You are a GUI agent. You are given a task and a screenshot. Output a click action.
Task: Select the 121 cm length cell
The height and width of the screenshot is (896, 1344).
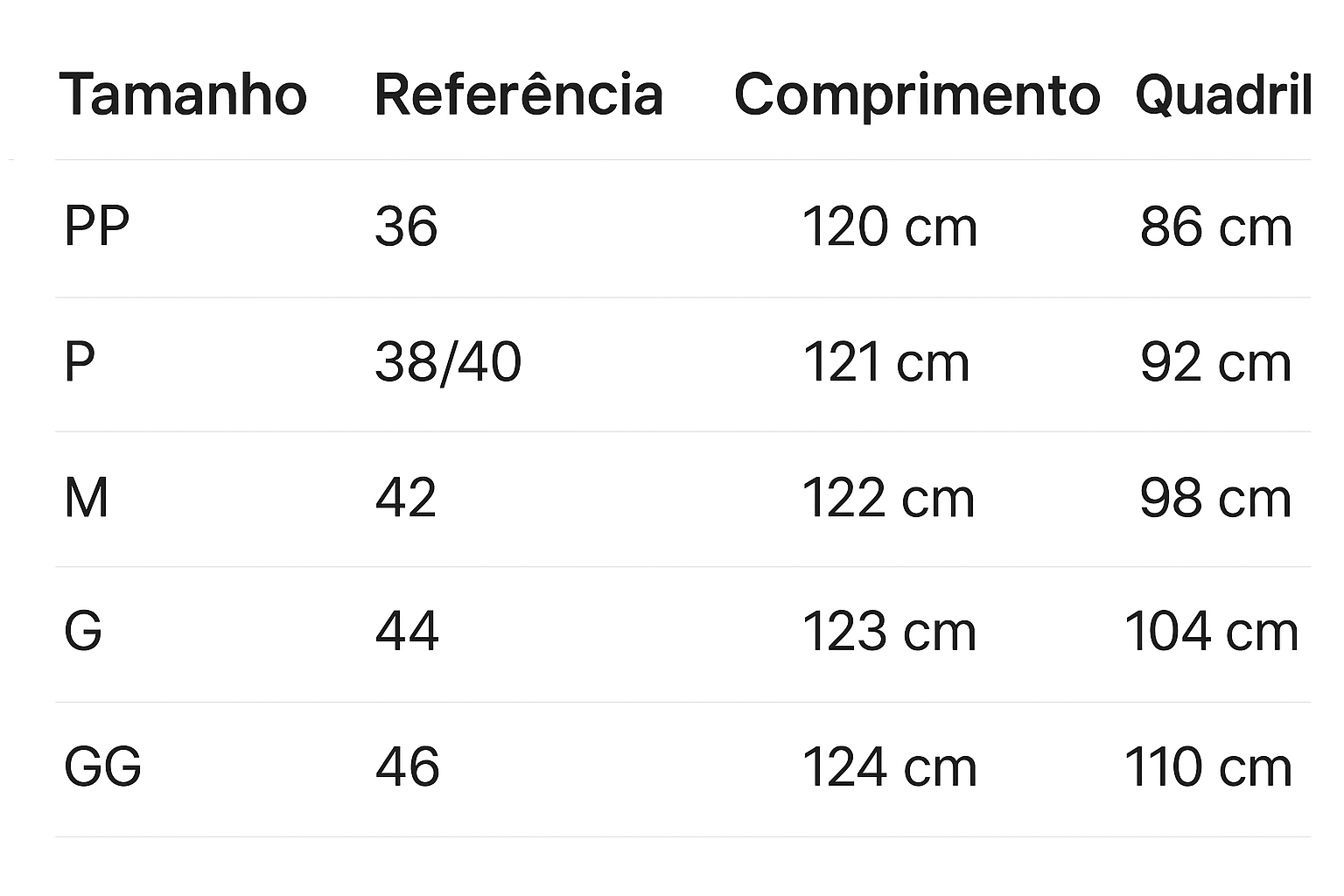coord(886,362)
